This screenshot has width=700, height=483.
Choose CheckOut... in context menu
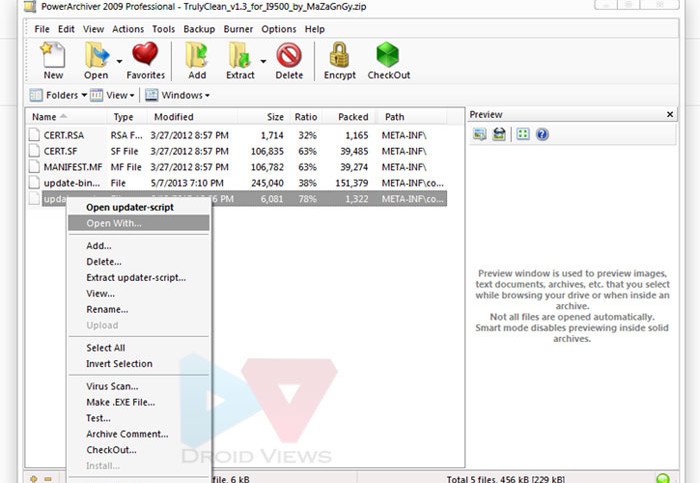click(x=138, y=450)
